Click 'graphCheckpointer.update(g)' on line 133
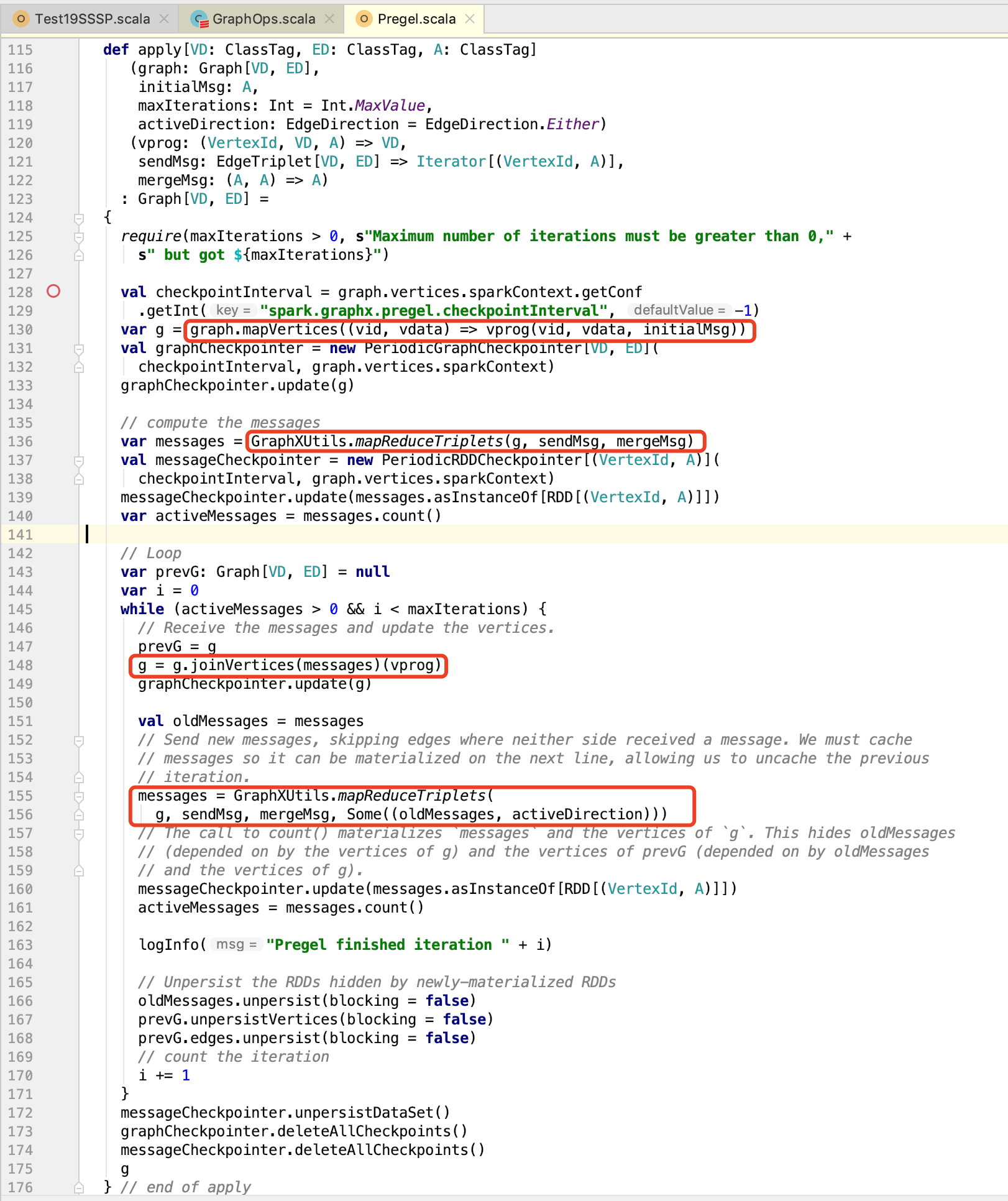Viewport: 1008px width, 1201px height. 237,385
